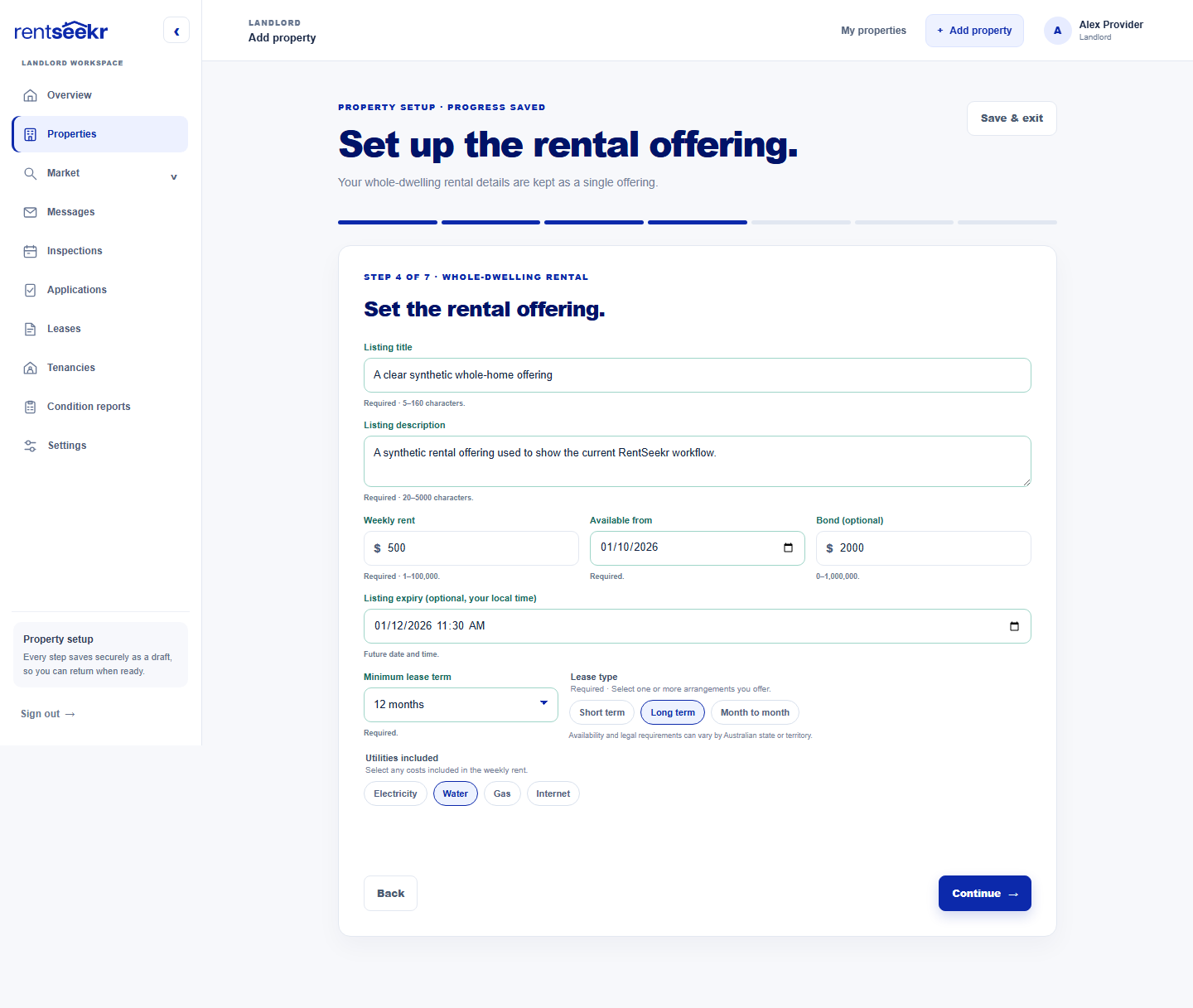Click the Leases document icon
This screenshot has height=1008, width=1193.
(x=31, y=329)
